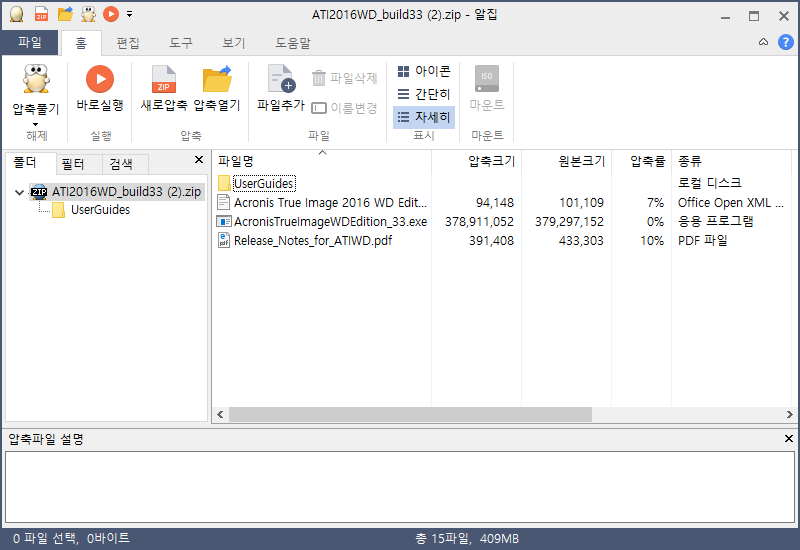Click the new ZIP quick-access icon
Screen dimensions: 800x550
click(x=41, y=14)
